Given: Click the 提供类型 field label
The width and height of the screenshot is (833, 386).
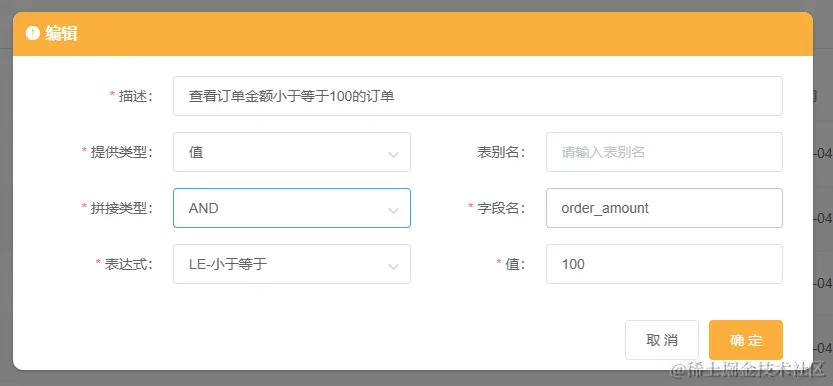Looking at the screenshot, I should point(121,152).
